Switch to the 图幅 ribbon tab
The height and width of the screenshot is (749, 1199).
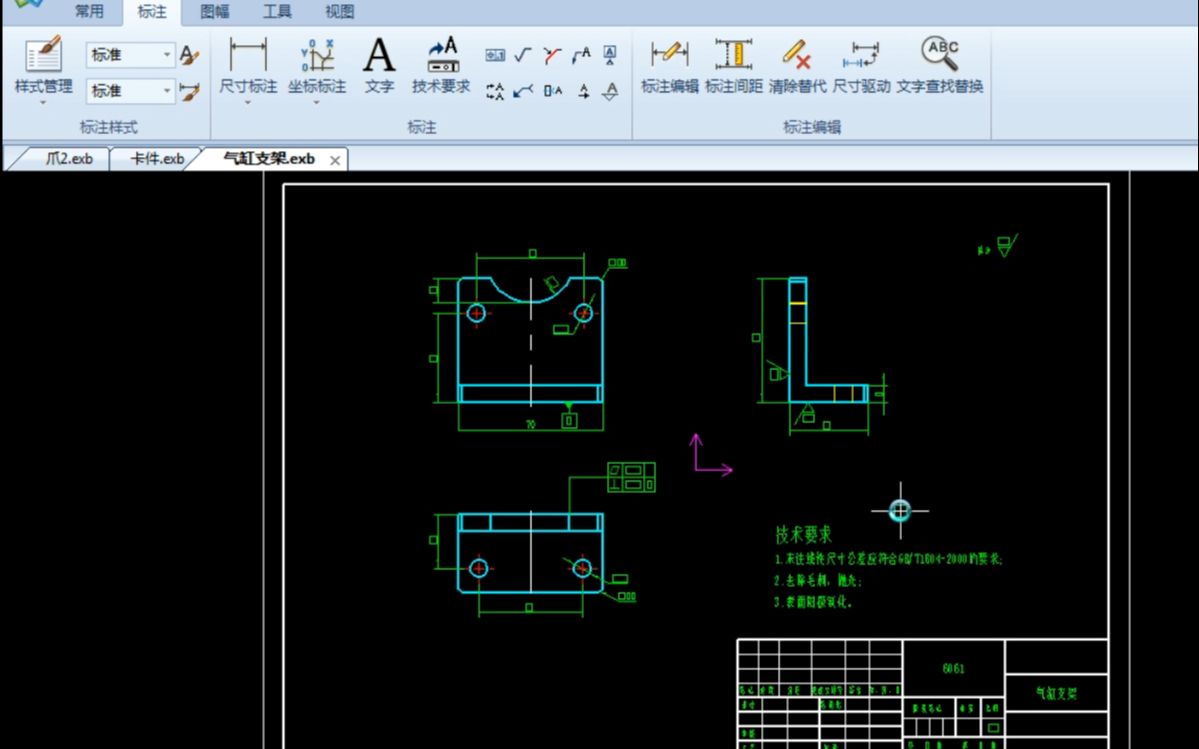(215, 11)
